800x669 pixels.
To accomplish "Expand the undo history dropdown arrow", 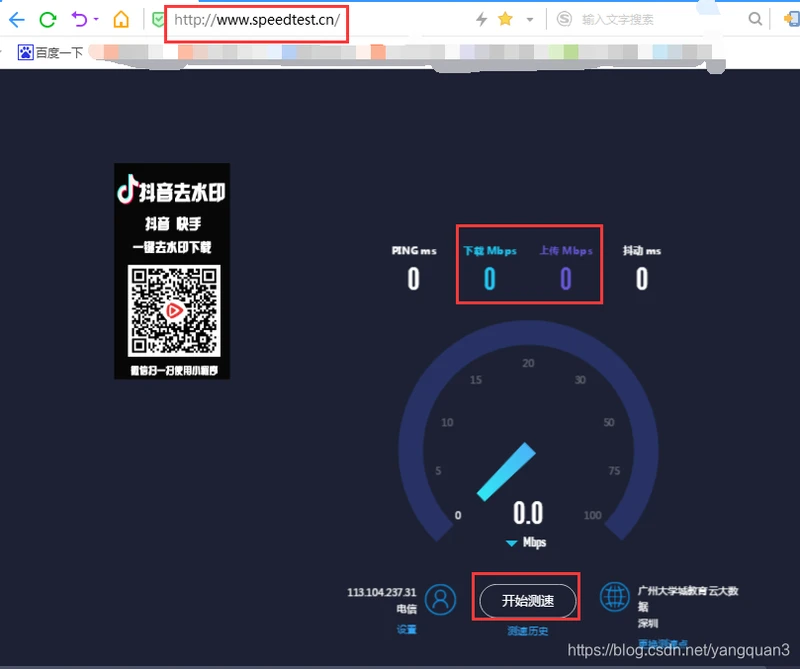I will [96, 20].
